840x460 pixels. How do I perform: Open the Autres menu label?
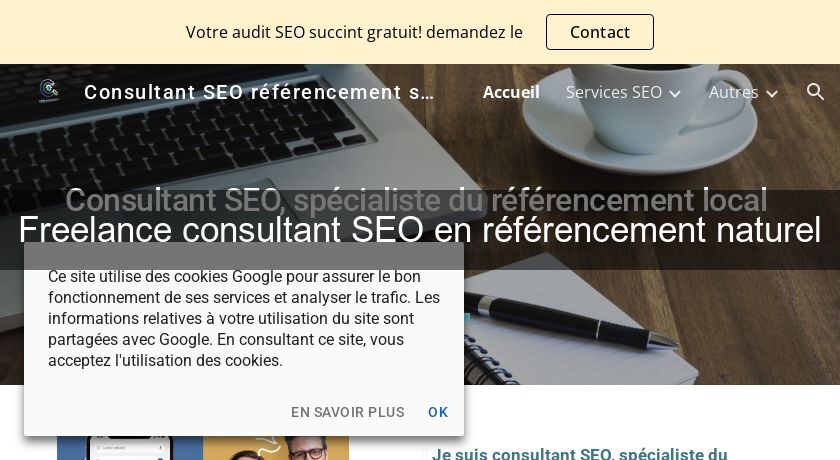tap(733, 92)
